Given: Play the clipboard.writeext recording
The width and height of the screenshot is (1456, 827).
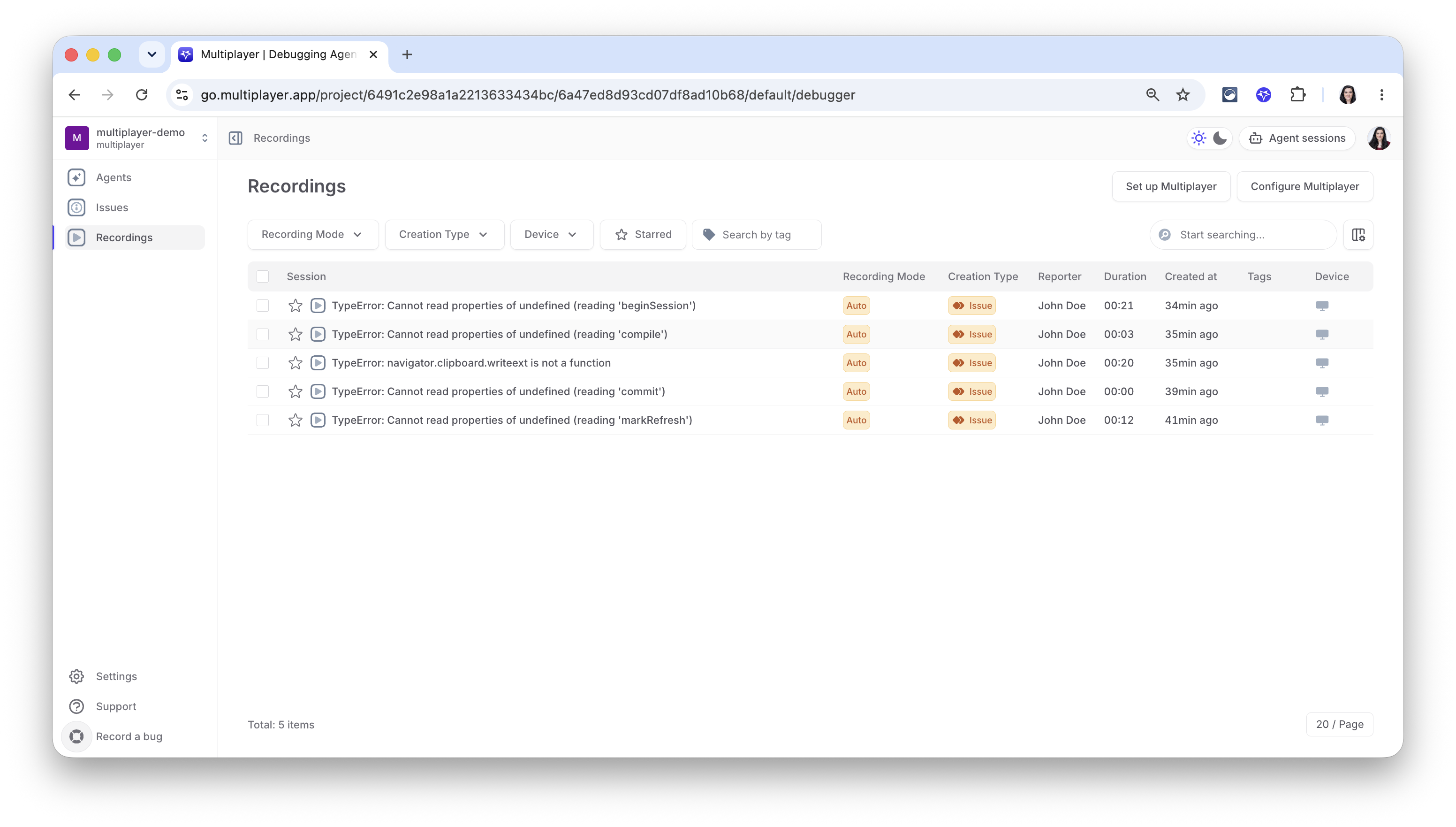Looking at the screenshot, I should (318, 363).
